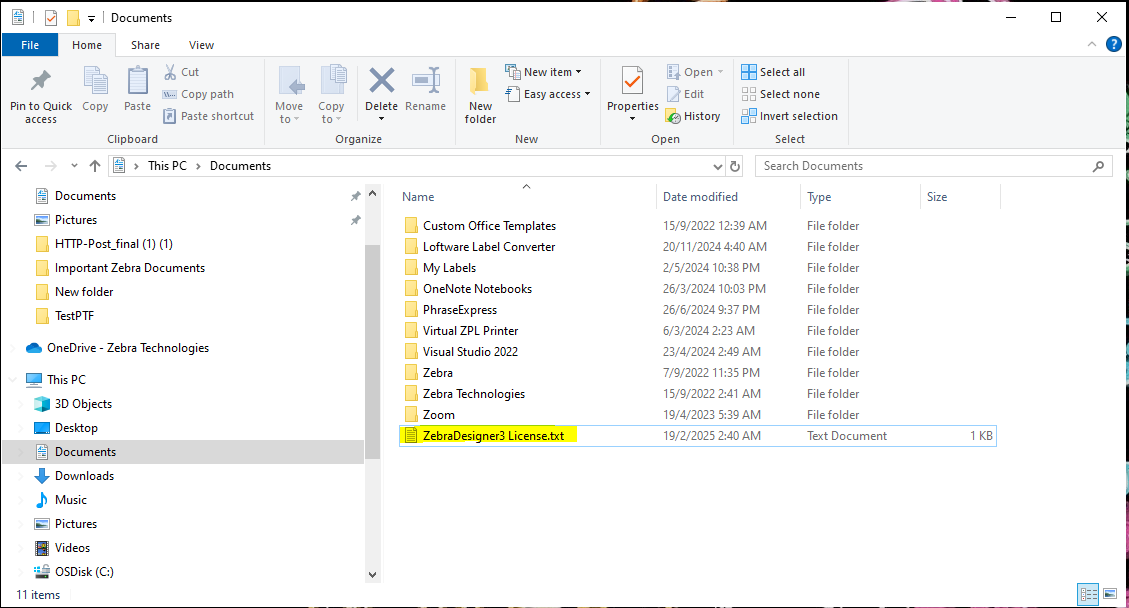Open Easy access dropdown
This screenshot has width=1129, height=608.
548,94
